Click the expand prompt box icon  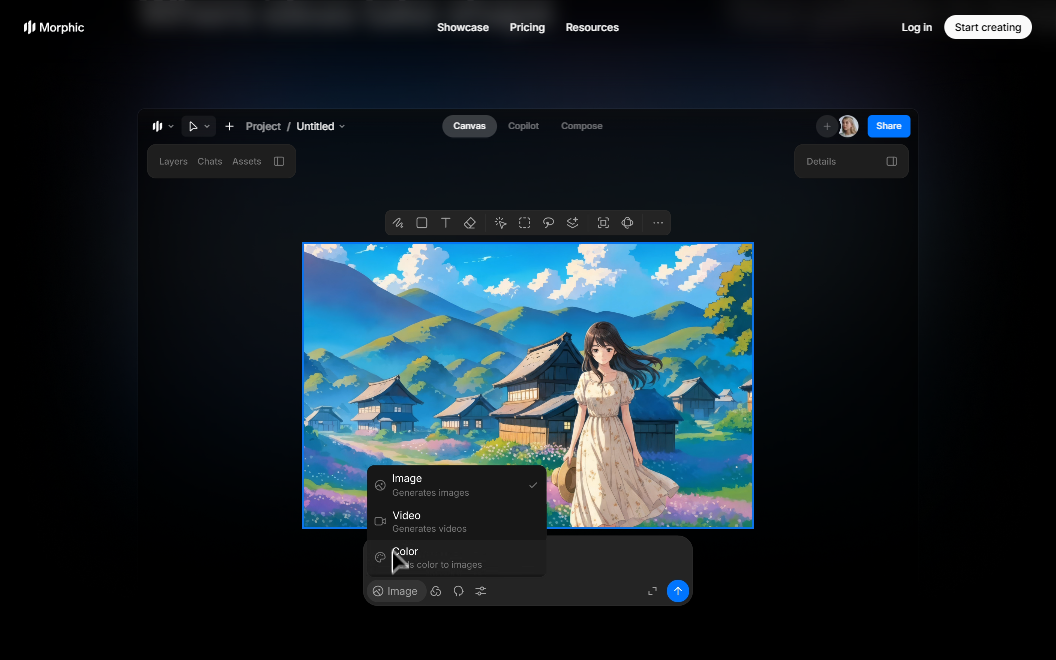652,591
